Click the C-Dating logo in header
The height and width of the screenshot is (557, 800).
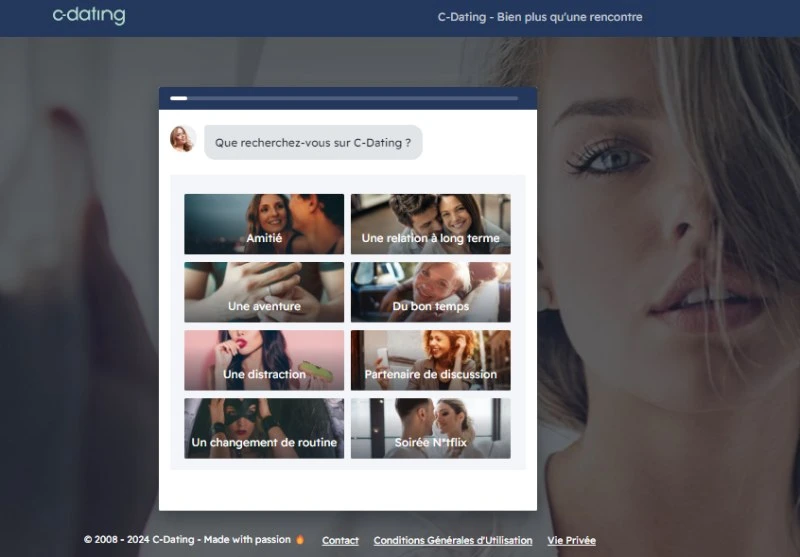[89, 16]
